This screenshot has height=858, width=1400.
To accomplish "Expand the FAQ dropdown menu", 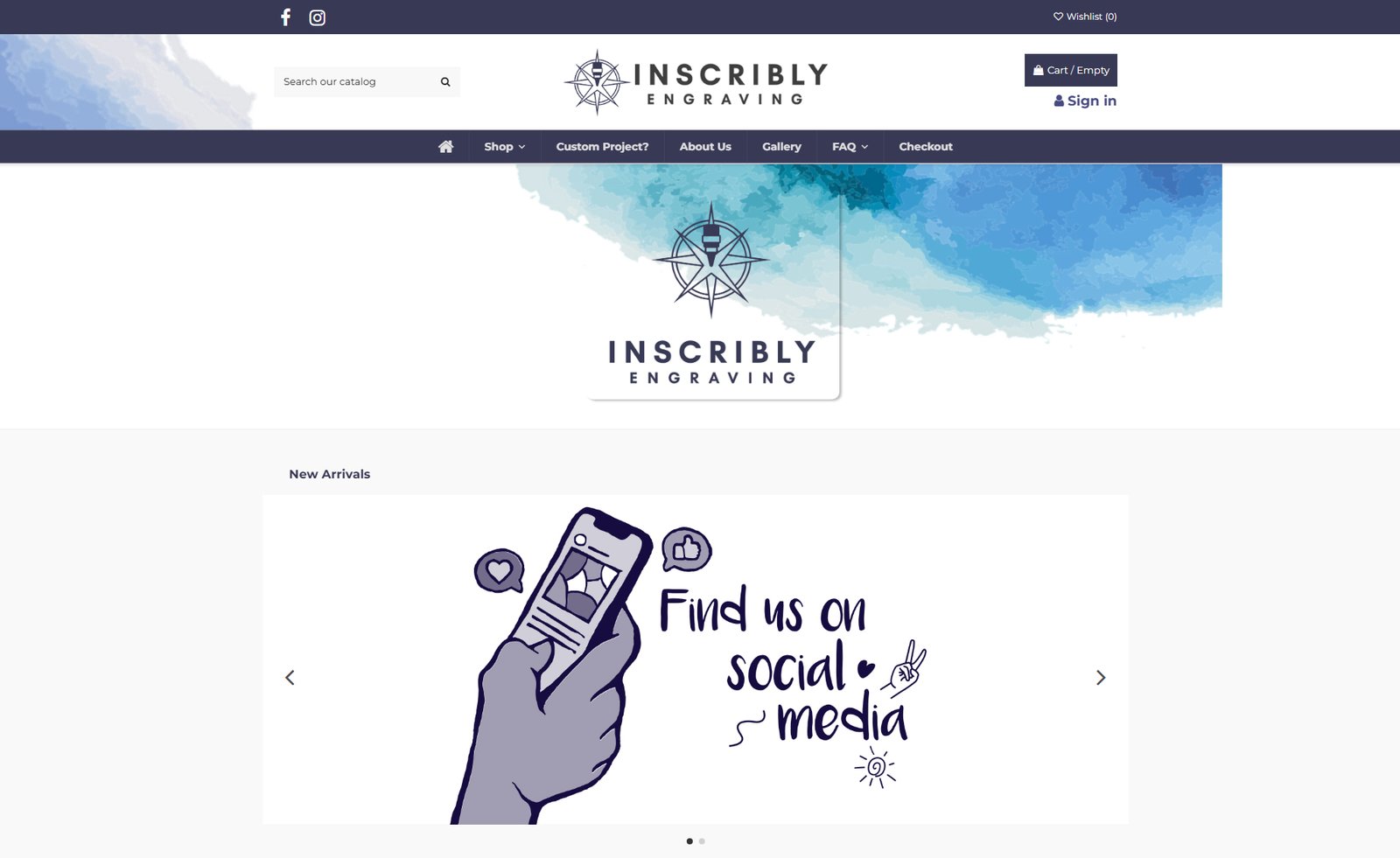I will [x=850, y=147].
